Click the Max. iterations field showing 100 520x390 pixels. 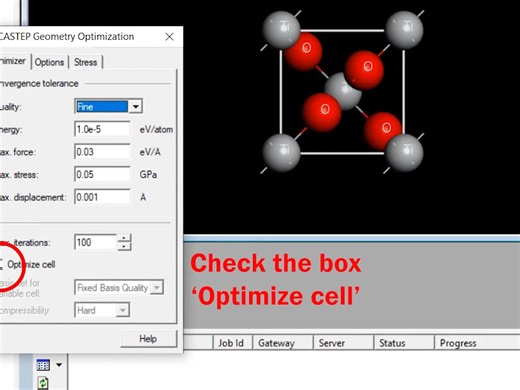click(95, 242)
